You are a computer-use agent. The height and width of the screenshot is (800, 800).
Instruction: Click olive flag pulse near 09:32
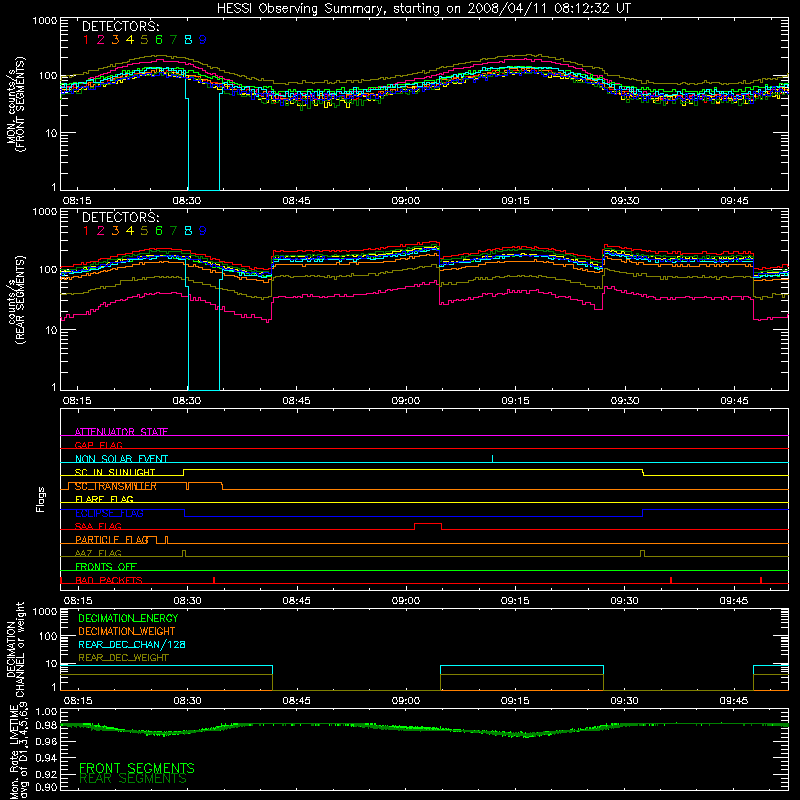tap(642, 554)
